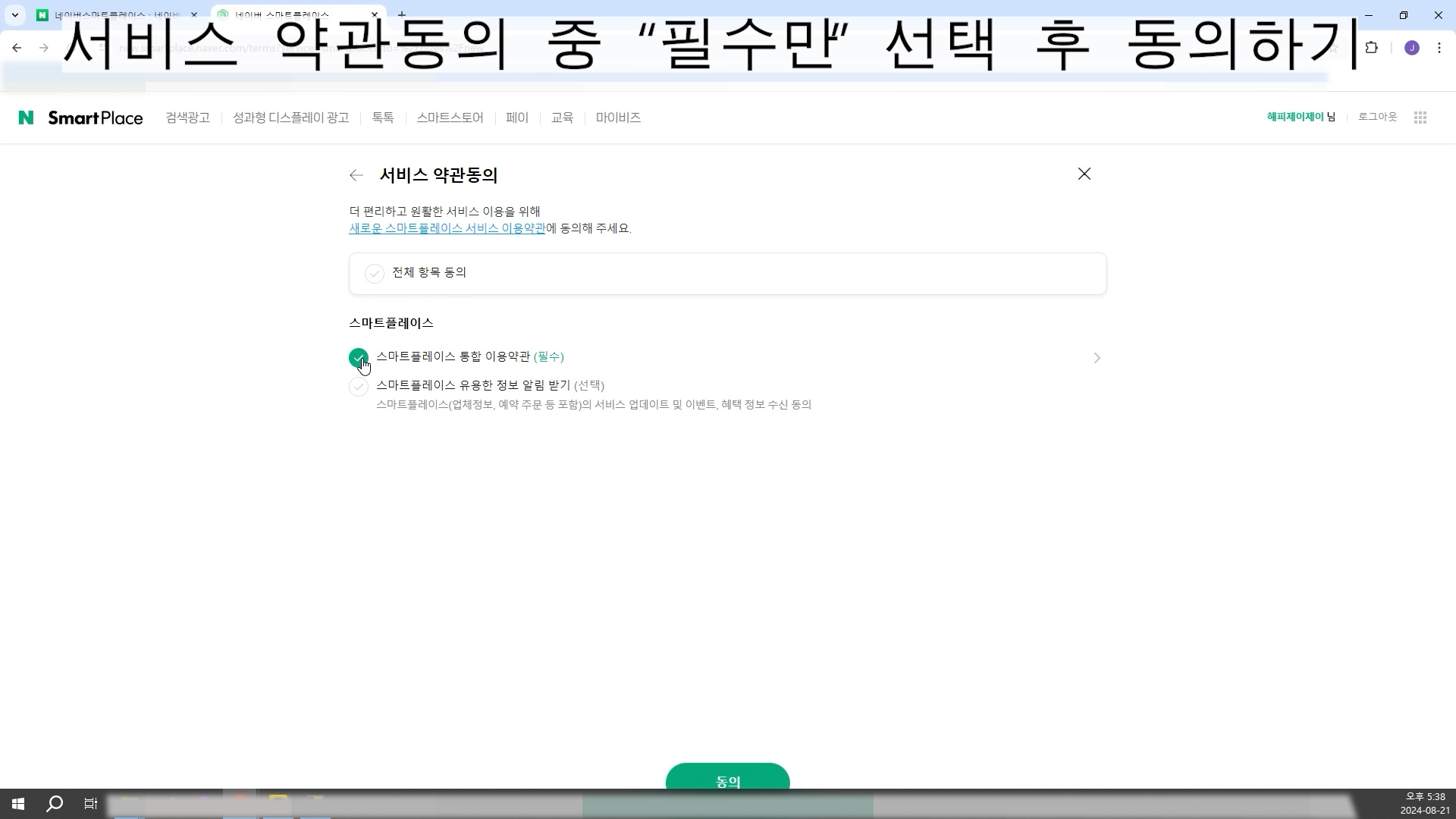Switch to the first browser tab
Viewport: 1456px width, 819px height.
coord(114,14)
